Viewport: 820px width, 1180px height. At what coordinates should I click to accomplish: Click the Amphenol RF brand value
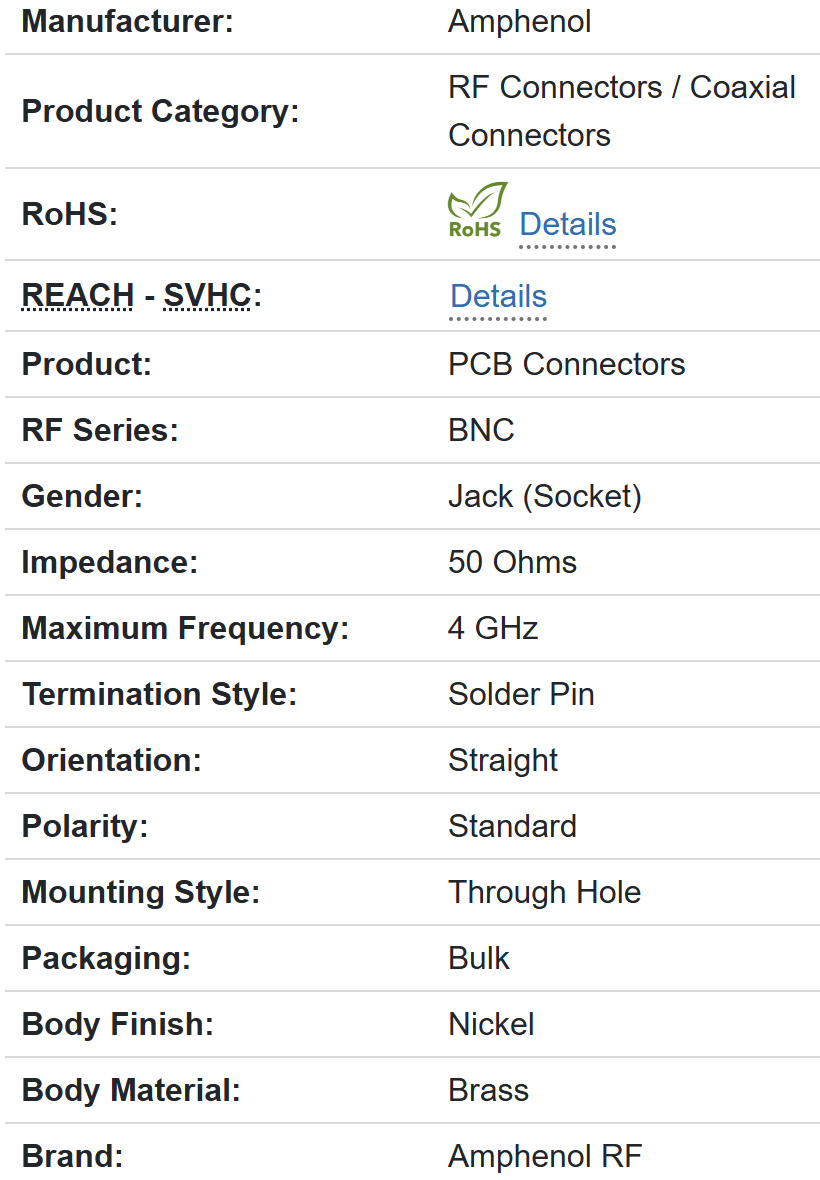[x=544, y=1156]
